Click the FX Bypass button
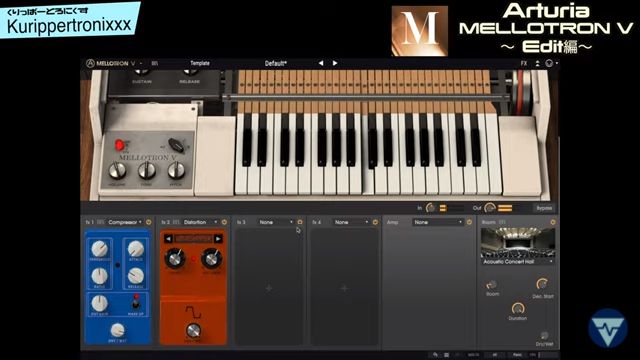 click(544, 208)
